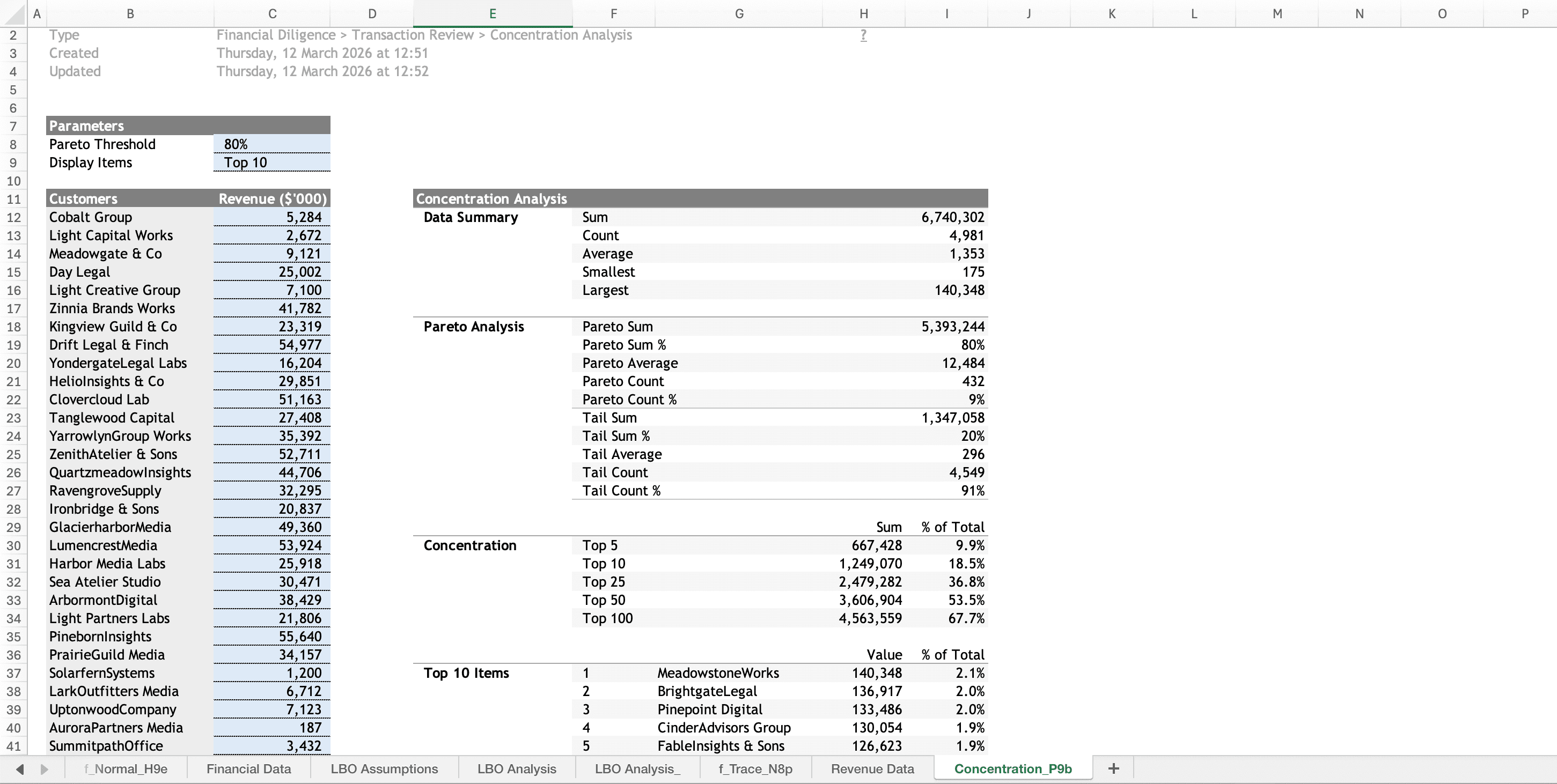Click the Concentration_P9b active tab
Screen dimensions: 1557x784
point(1013,768)
